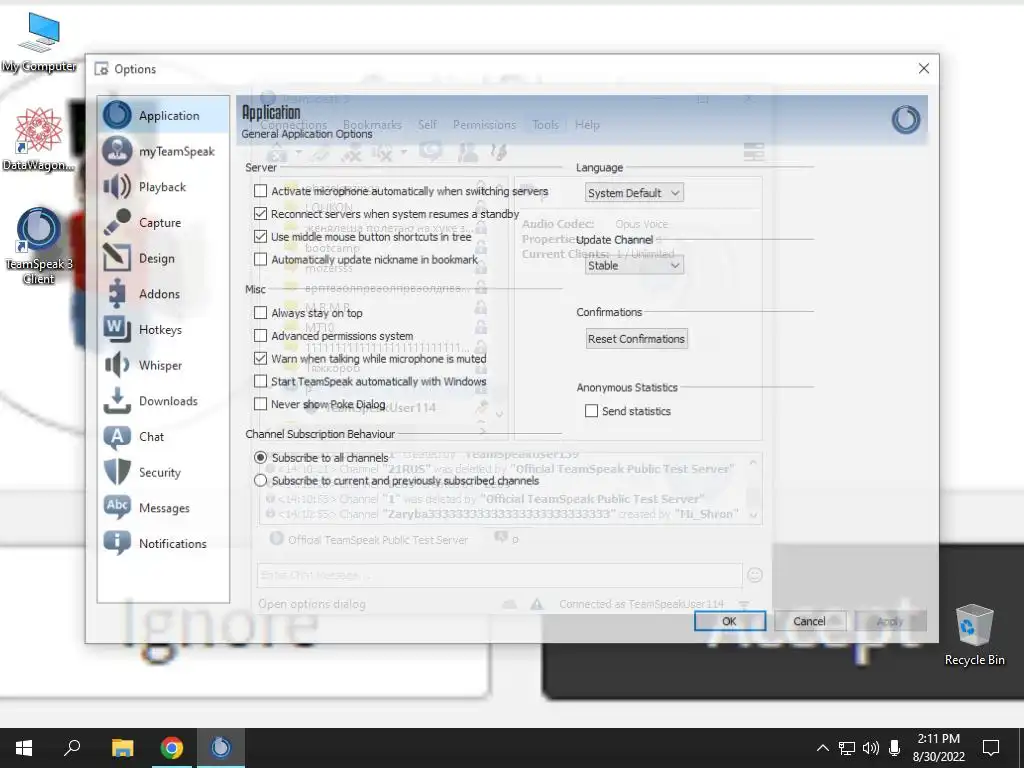Uncheck Use middle mouse button shortcuts in tree

tap(261, 236)
